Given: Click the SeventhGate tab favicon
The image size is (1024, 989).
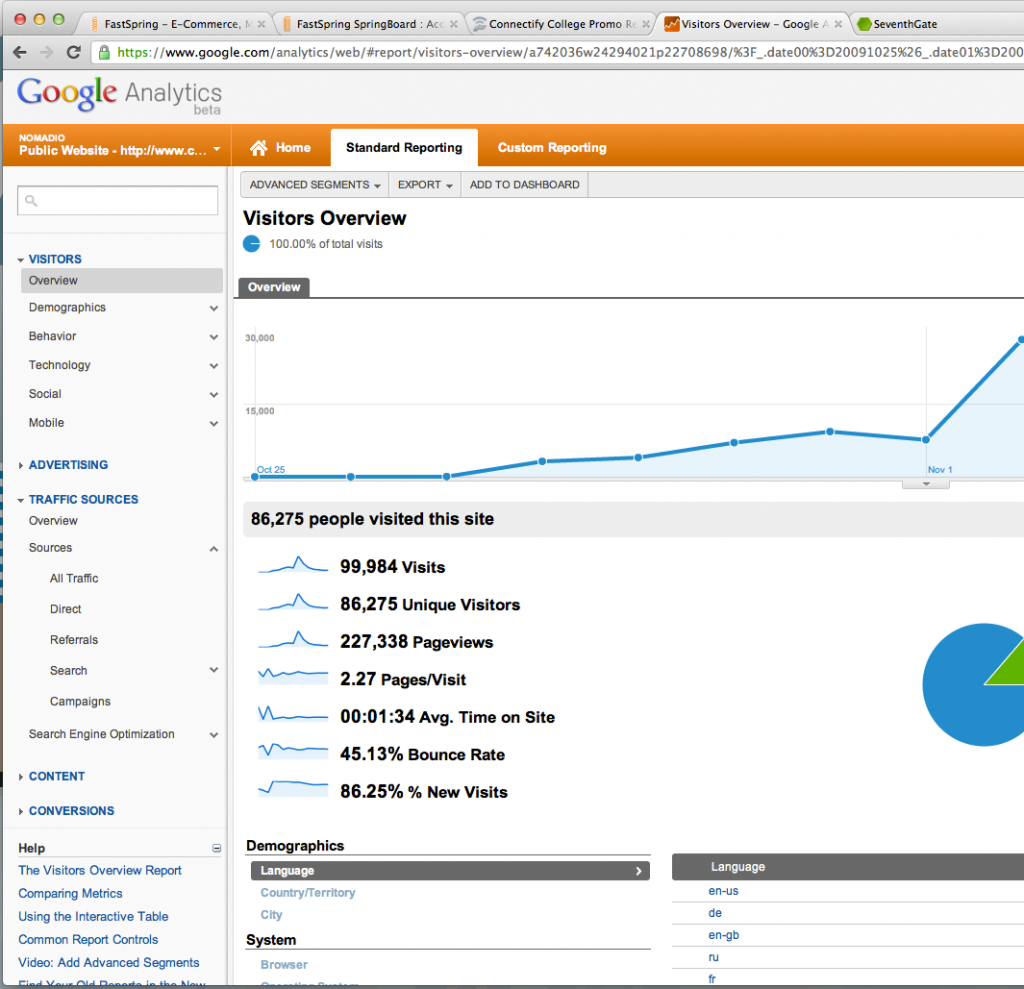Looking at the screenshot, I should (x=864, y=24).
